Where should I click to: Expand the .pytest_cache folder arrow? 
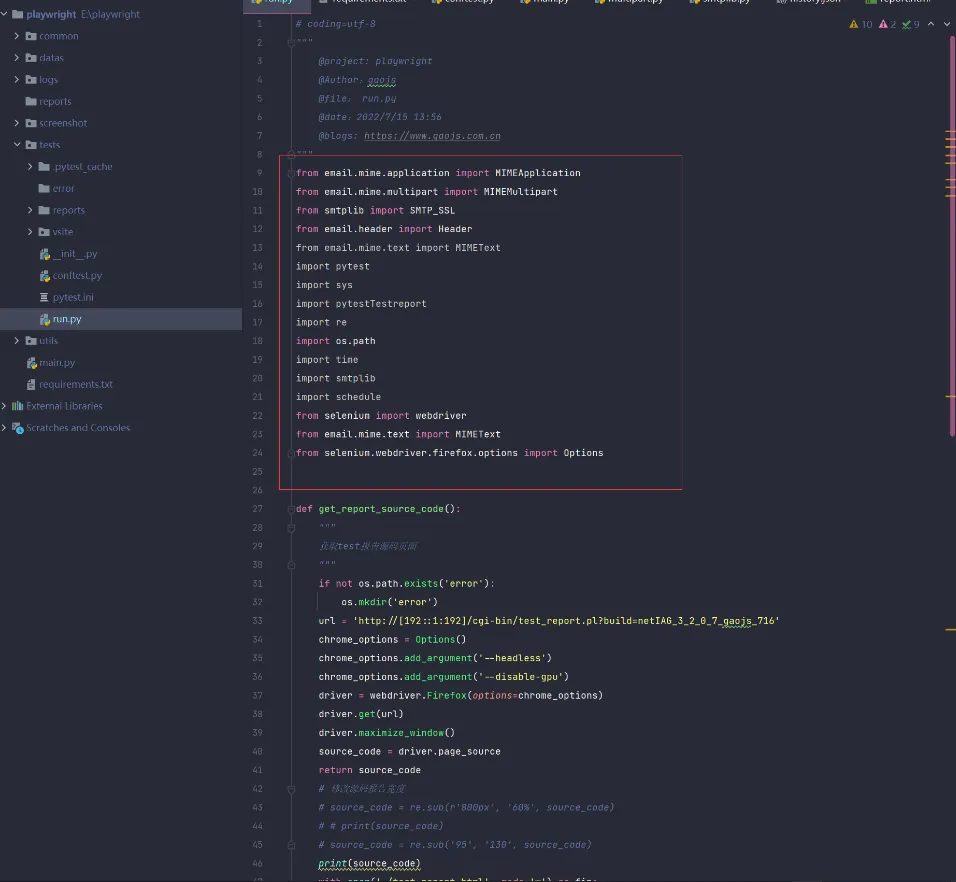coord(30,166)
